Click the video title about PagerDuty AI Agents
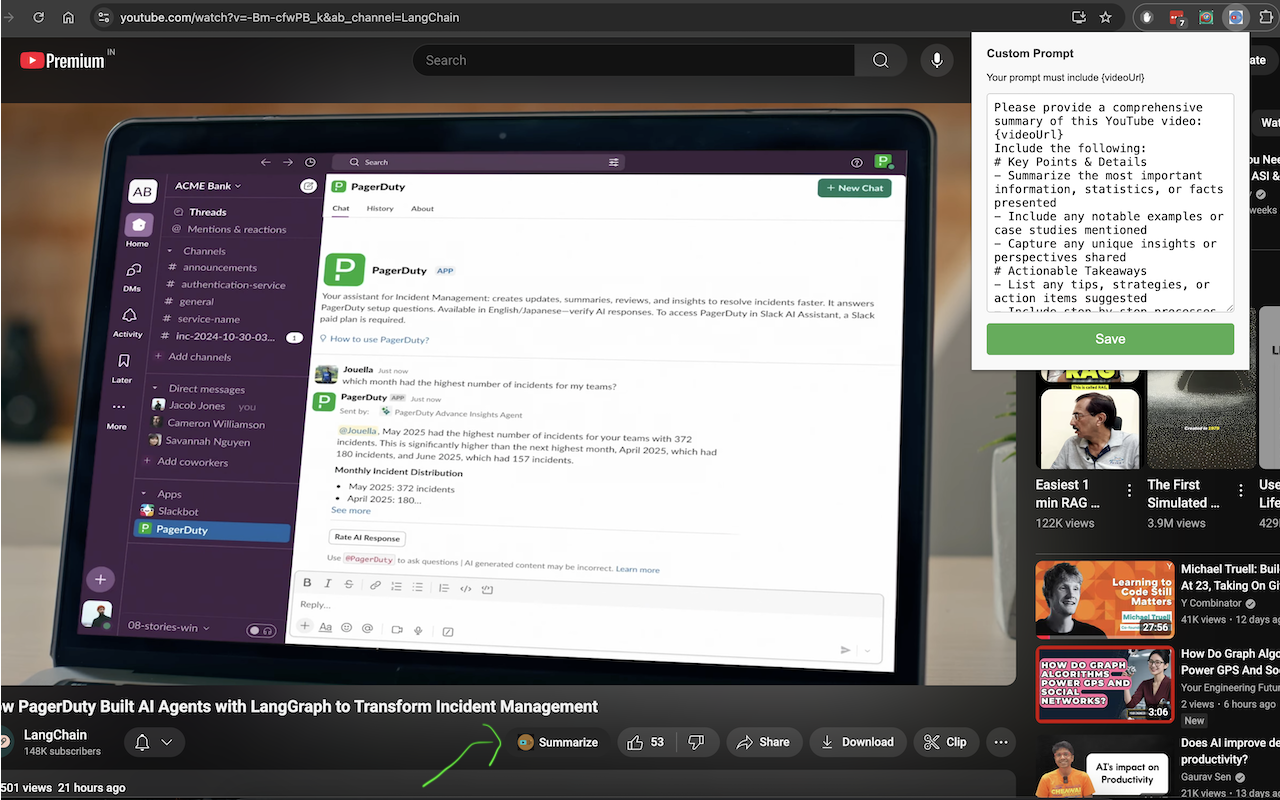The height and width of the screenshot is (800, 1280). [x=299, y=706]
